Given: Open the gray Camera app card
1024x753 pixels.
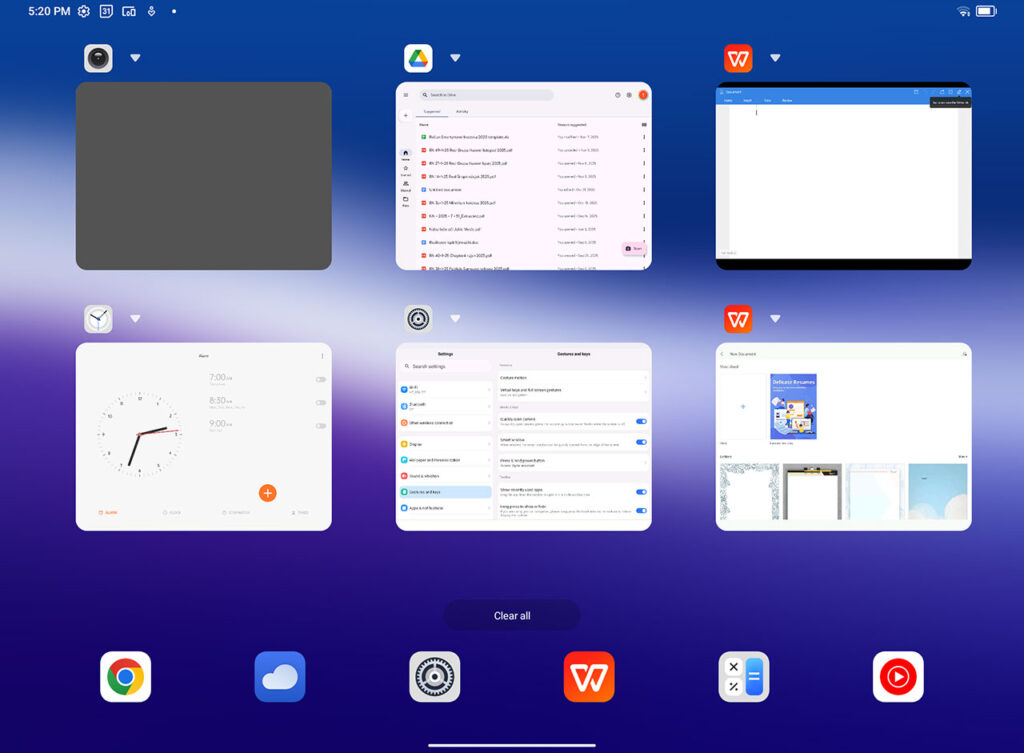Looking at the screenshot, I should (204, 176).
